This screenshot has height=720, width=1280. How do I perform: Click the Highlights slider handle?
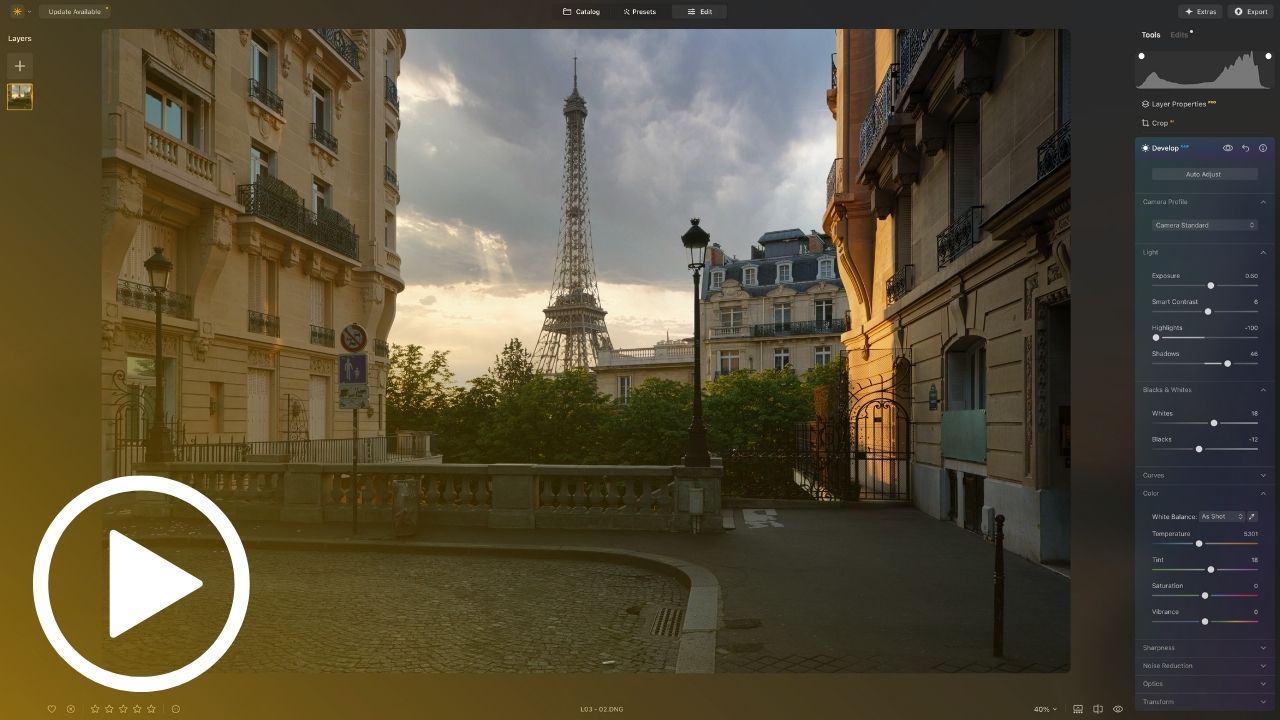click(x=1156, y=338)
